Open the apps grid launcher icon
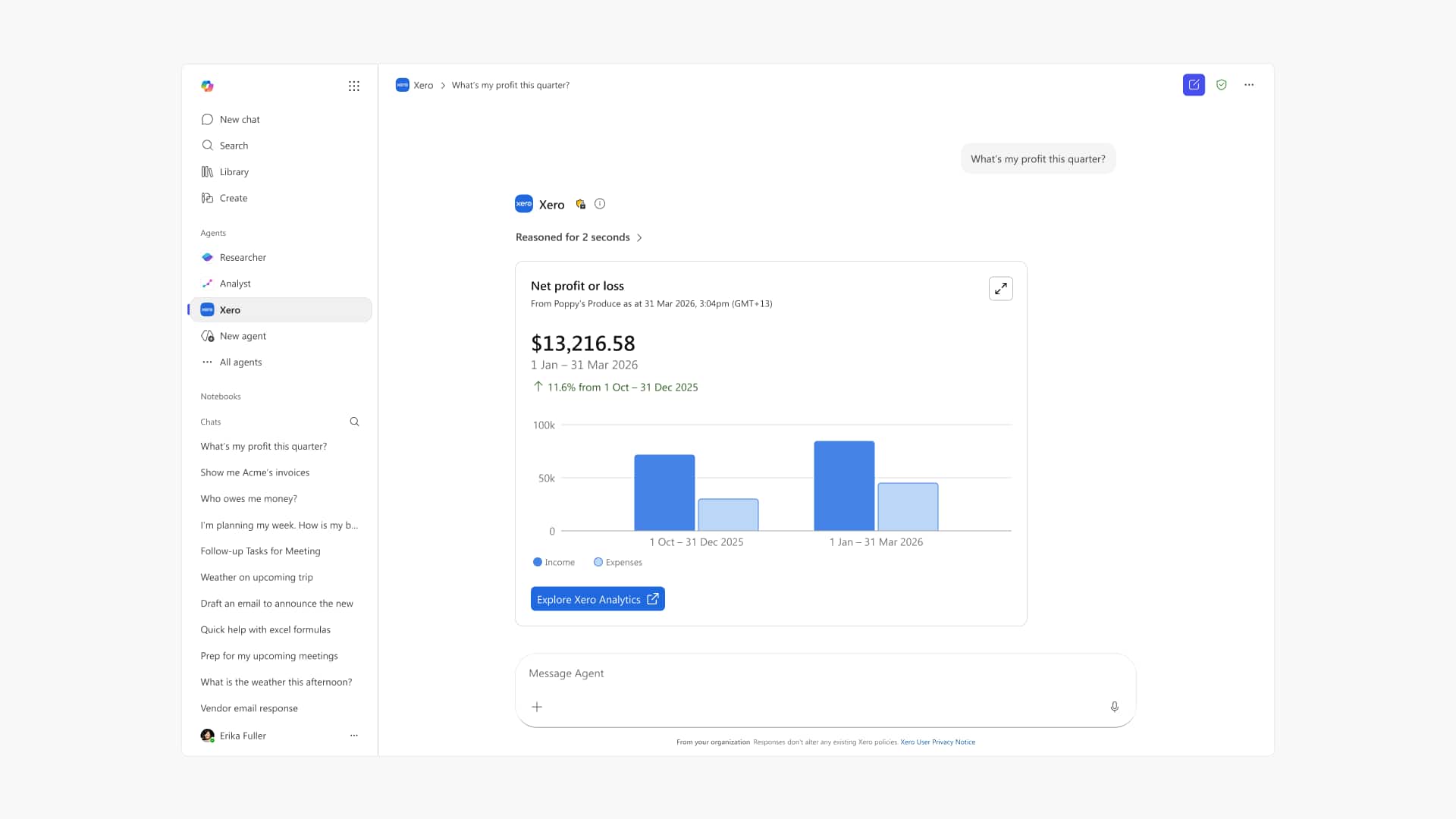 pyautogui.click(x=353, y=86)
